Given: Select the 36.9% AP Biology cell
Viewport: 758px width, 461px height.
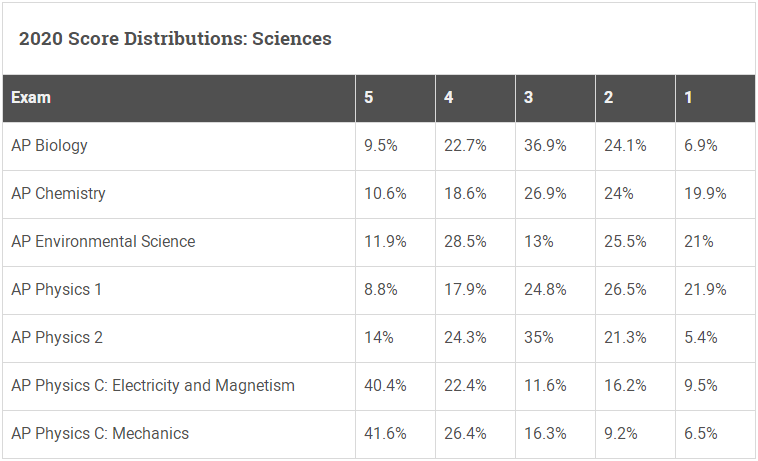Looking at the screenshot, I should [545, 146].
